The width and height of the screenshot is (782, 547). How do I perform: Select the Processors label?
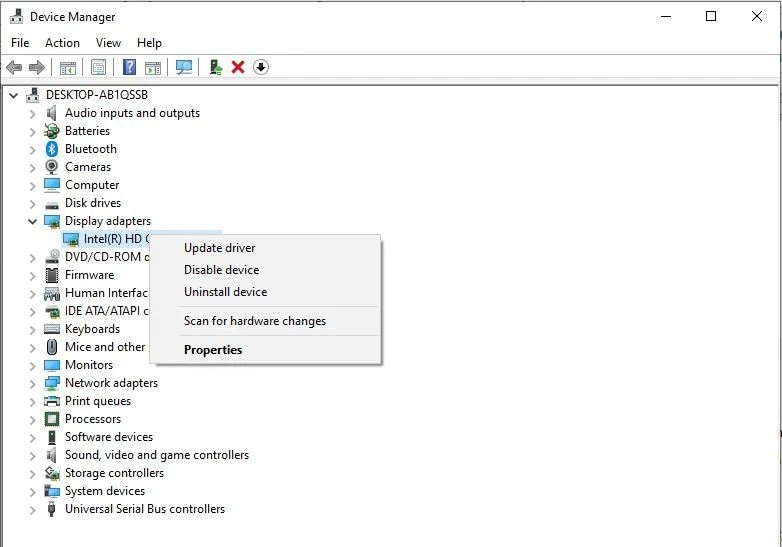[93, 419]
